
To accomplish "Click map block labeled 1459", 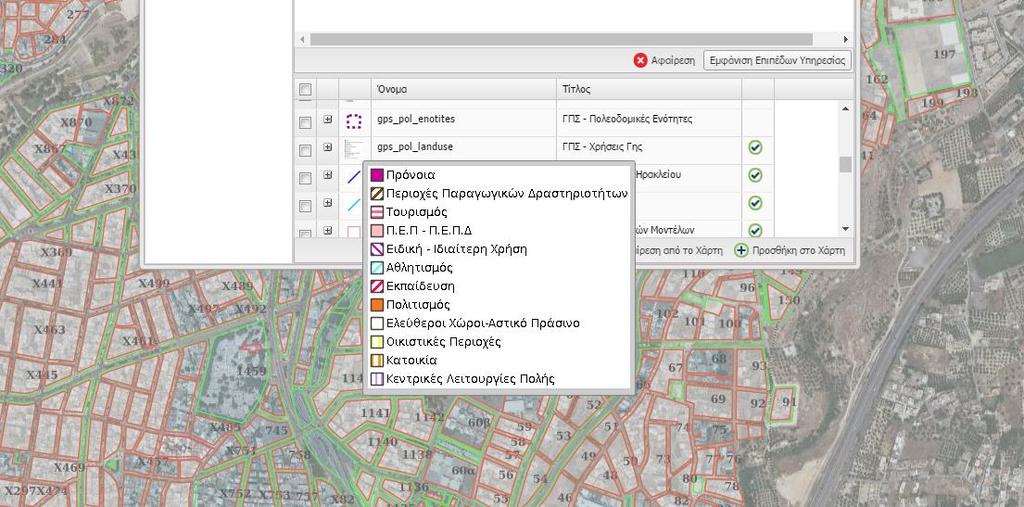I will coord(251,371).
